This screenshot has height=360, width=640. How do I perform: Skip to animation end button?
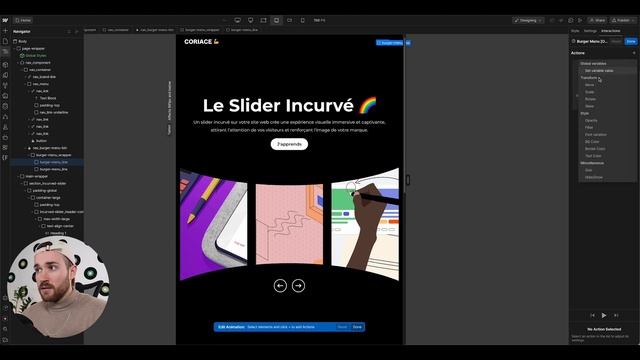(x=616, y=315)
